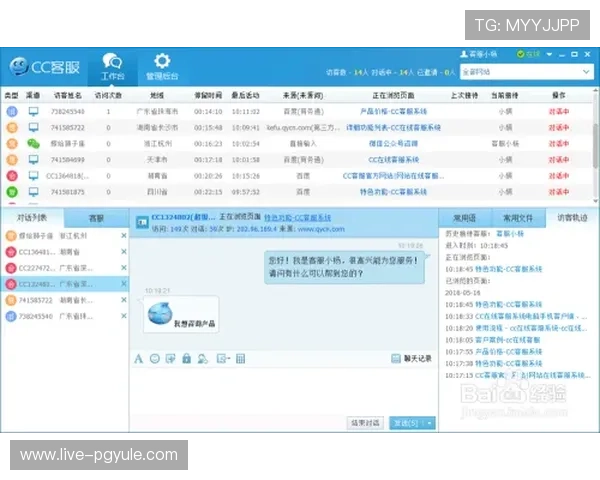This screenshot has height=480, width=600.
Task: Click monitor channel icon for visitor 741584699
Action: coord(34,159)
